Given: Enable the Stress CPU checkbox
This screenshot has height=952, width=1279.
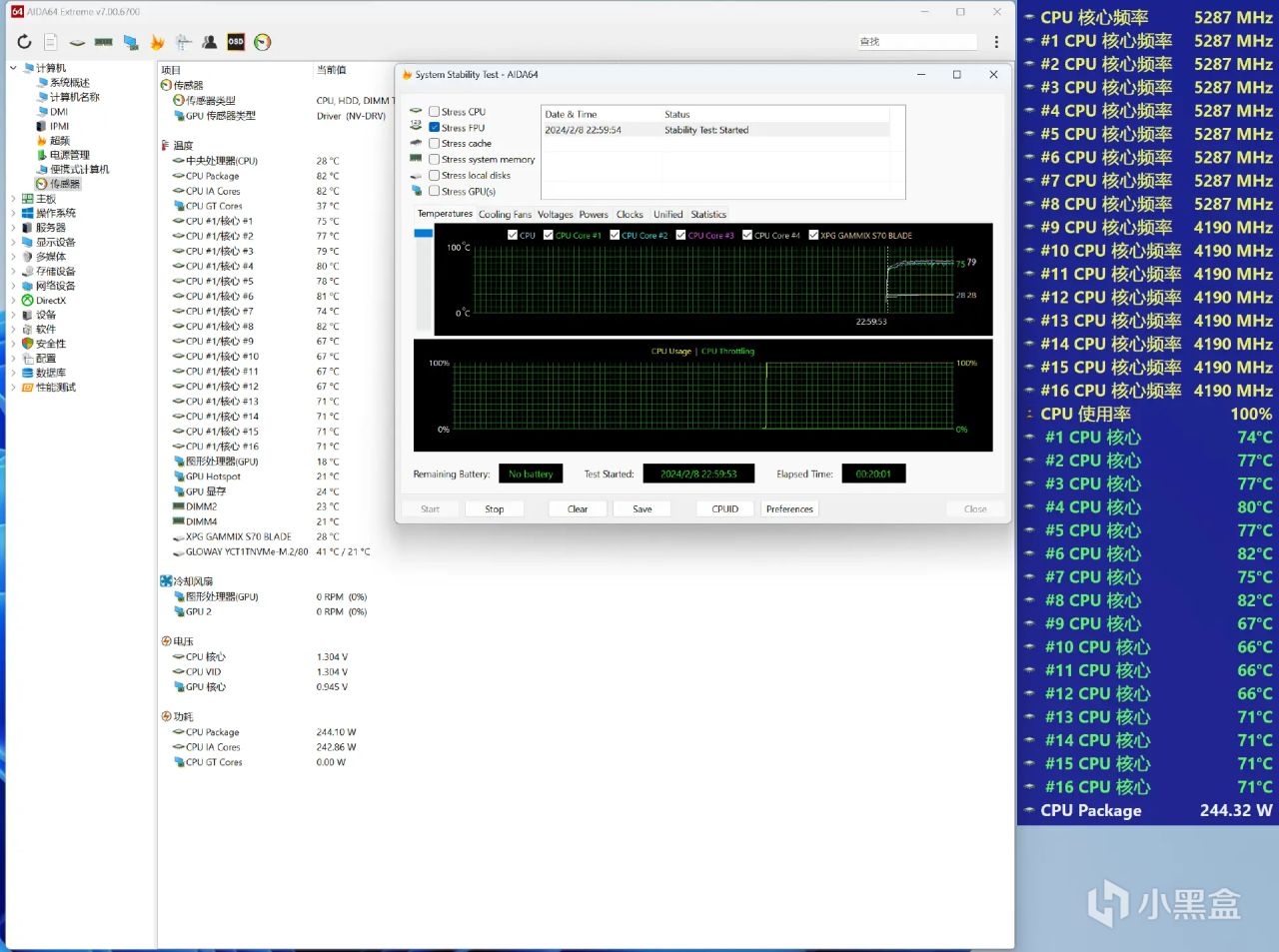Looking at the screenshot, I should pyautogui.click(x=435, y=112).
